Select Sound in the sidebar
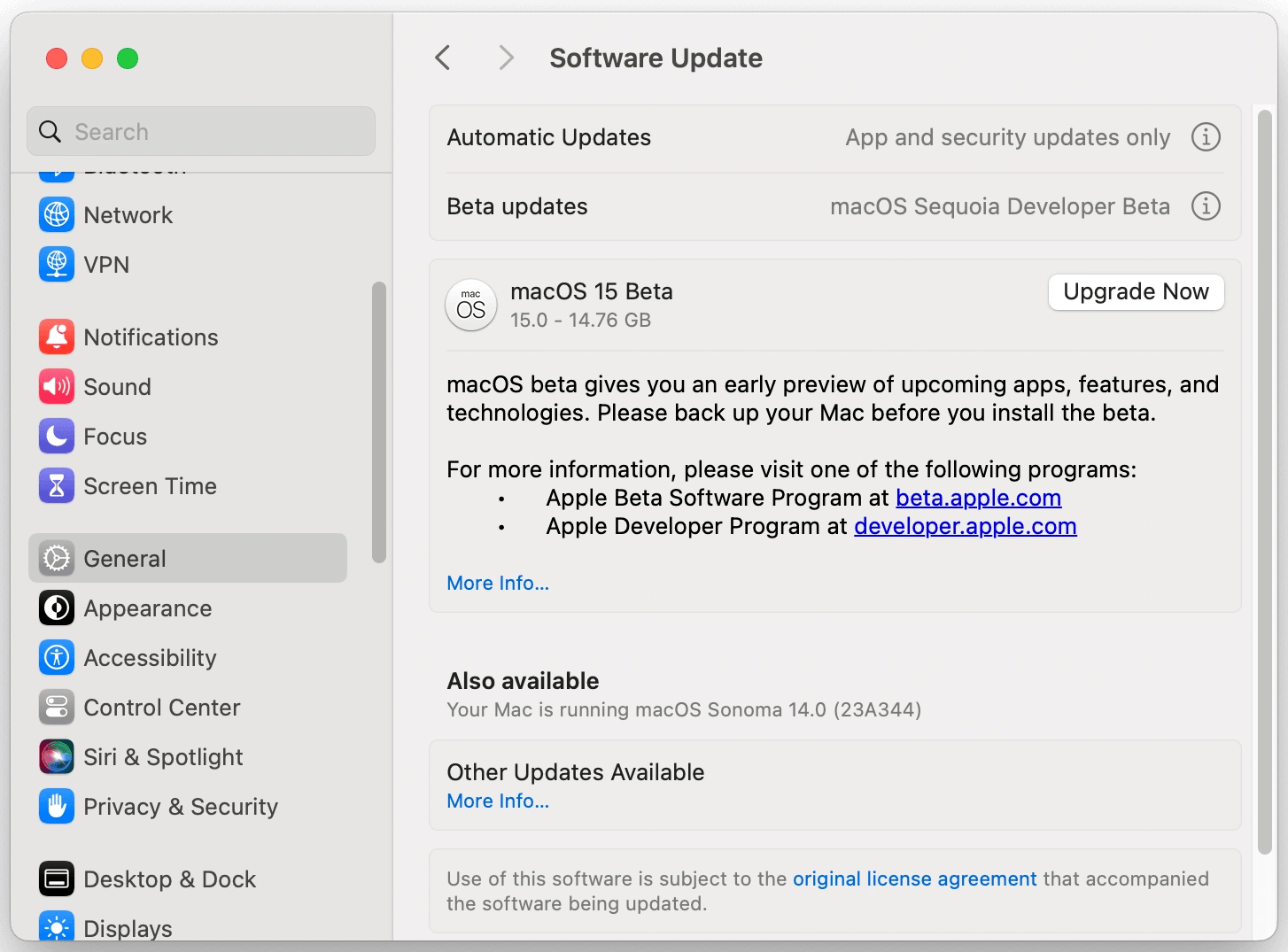Viewport: 1288px width, 952px height. click(188, 386)
